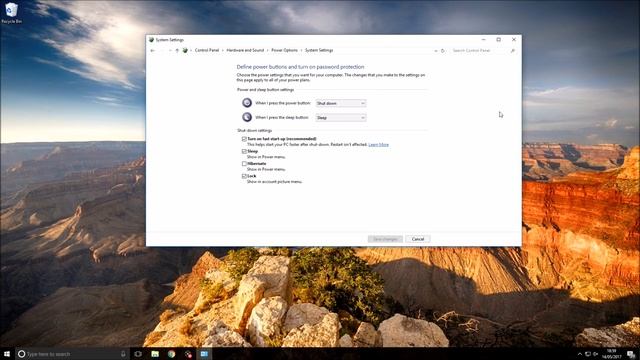Close the System Settings window

pyautogui.click(x=514, y=40)
